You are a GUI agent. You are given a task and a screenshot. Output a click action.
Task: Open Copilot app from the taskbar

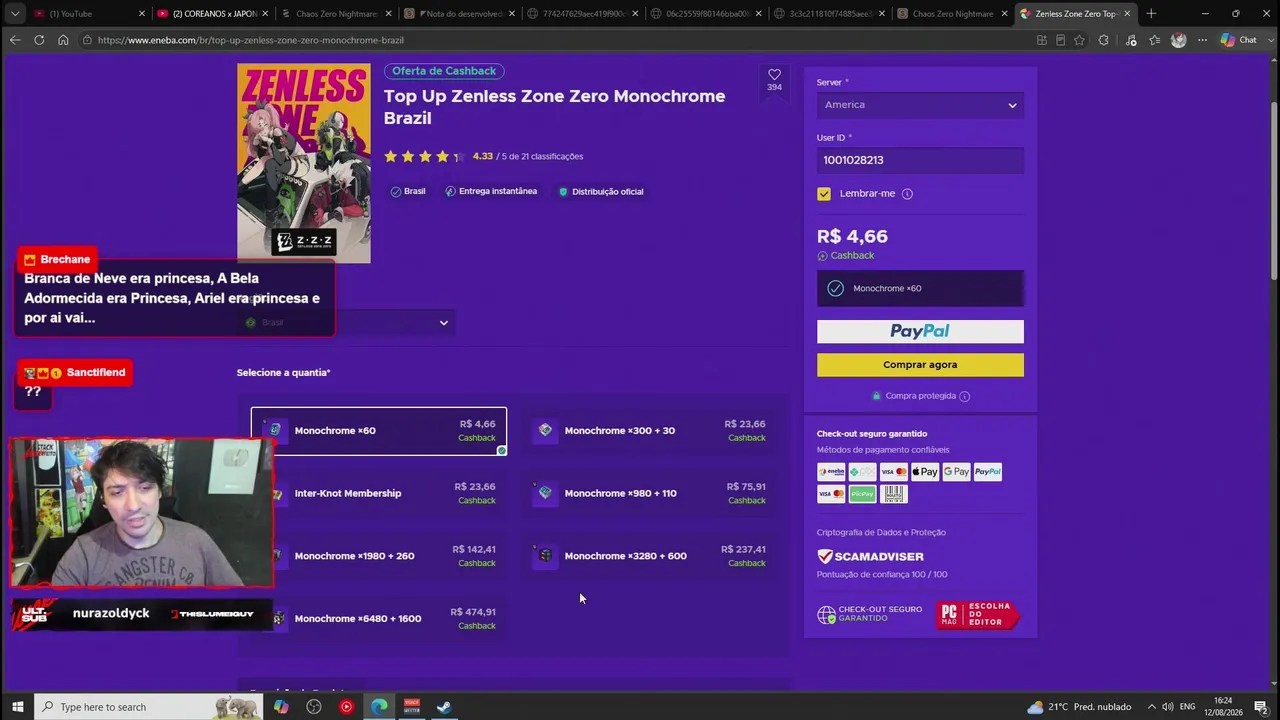point(281,707)
